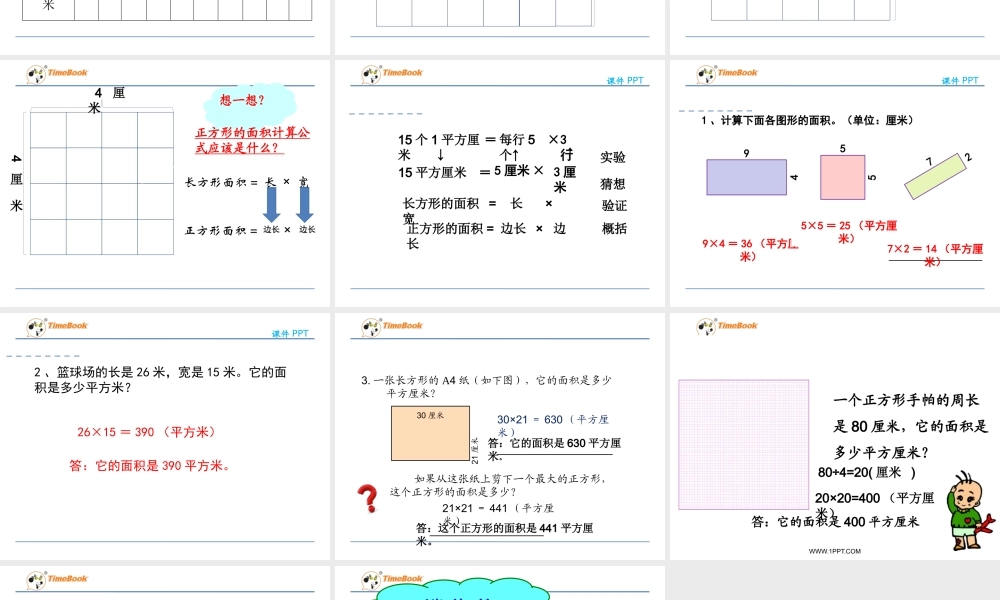Click the vertical 4厘米 label beside the grid
Image resolution: width=1000 pixels, height=600 pixels.
[17, 182]
